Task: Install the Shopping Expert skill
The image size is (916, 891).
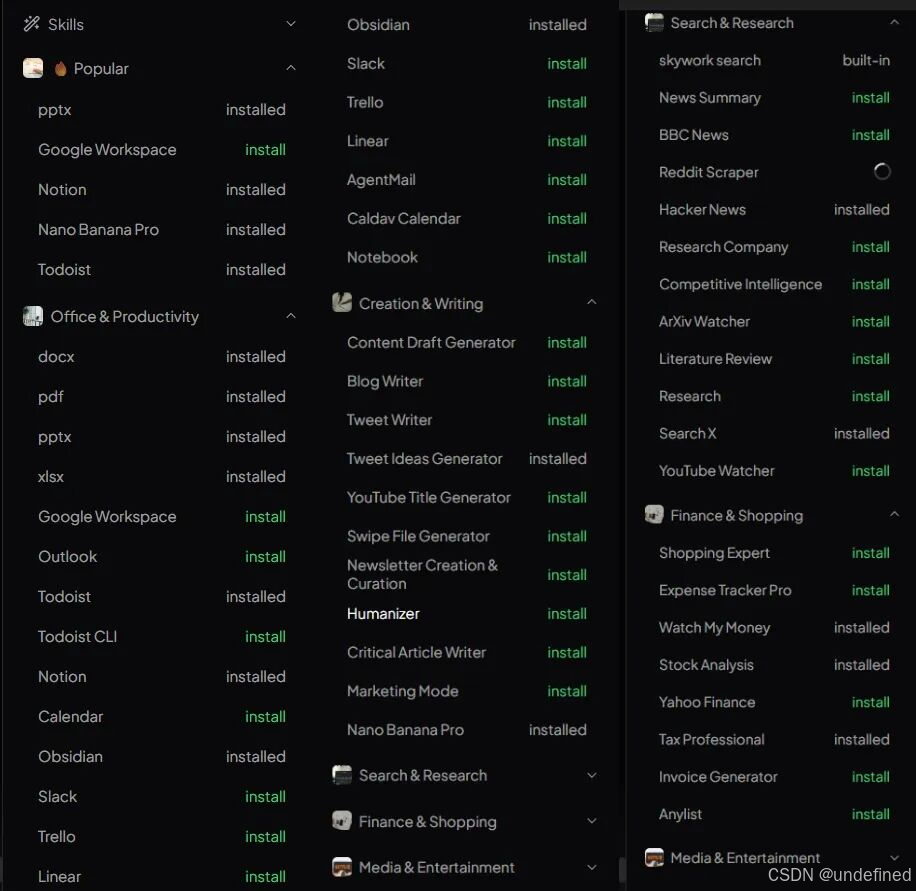Action: coord(870,553)
